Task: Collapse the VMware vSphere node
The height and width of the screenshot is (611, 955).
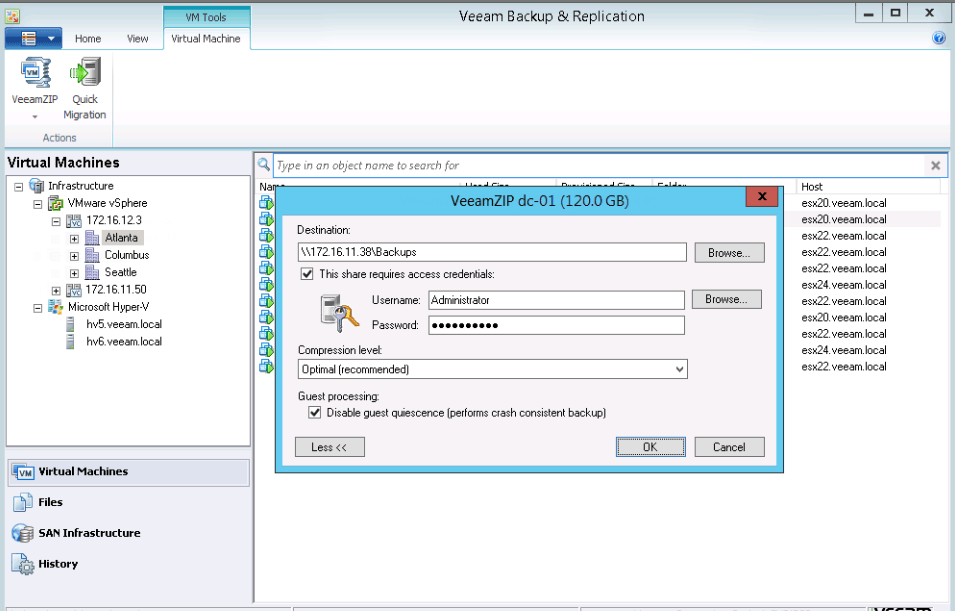Action: (38, 204)
